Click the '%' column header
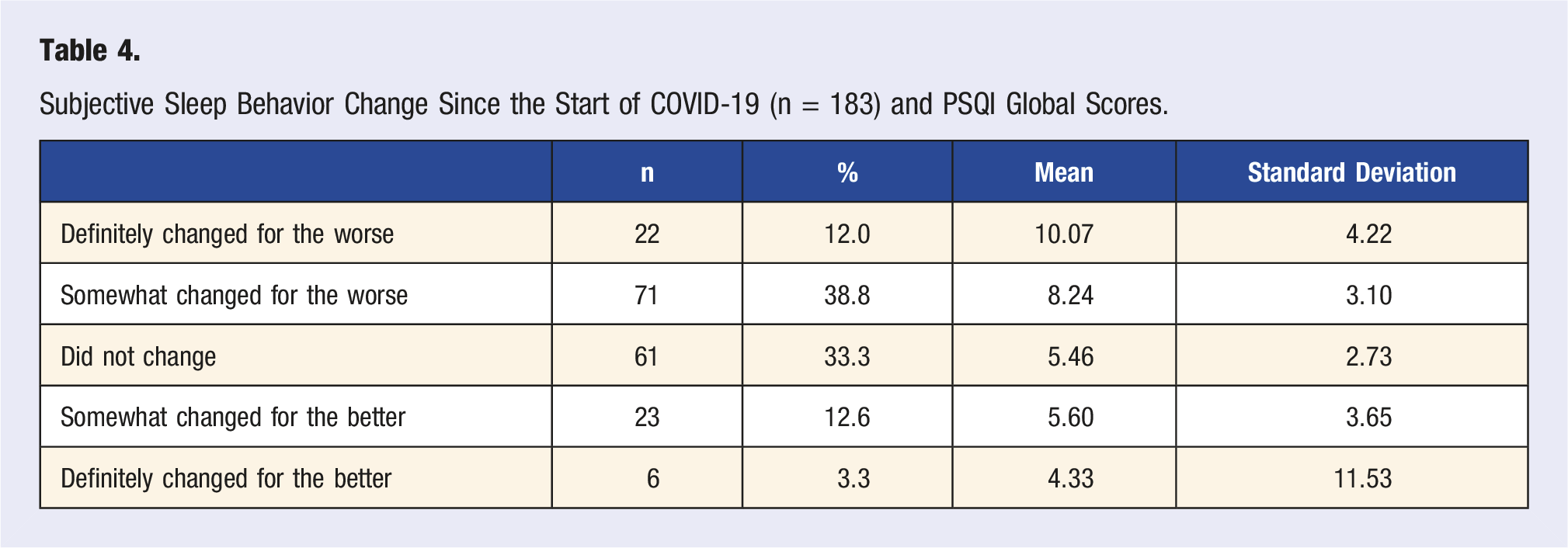The height and width of the screenshot is (548, 1568). (847, 172)
